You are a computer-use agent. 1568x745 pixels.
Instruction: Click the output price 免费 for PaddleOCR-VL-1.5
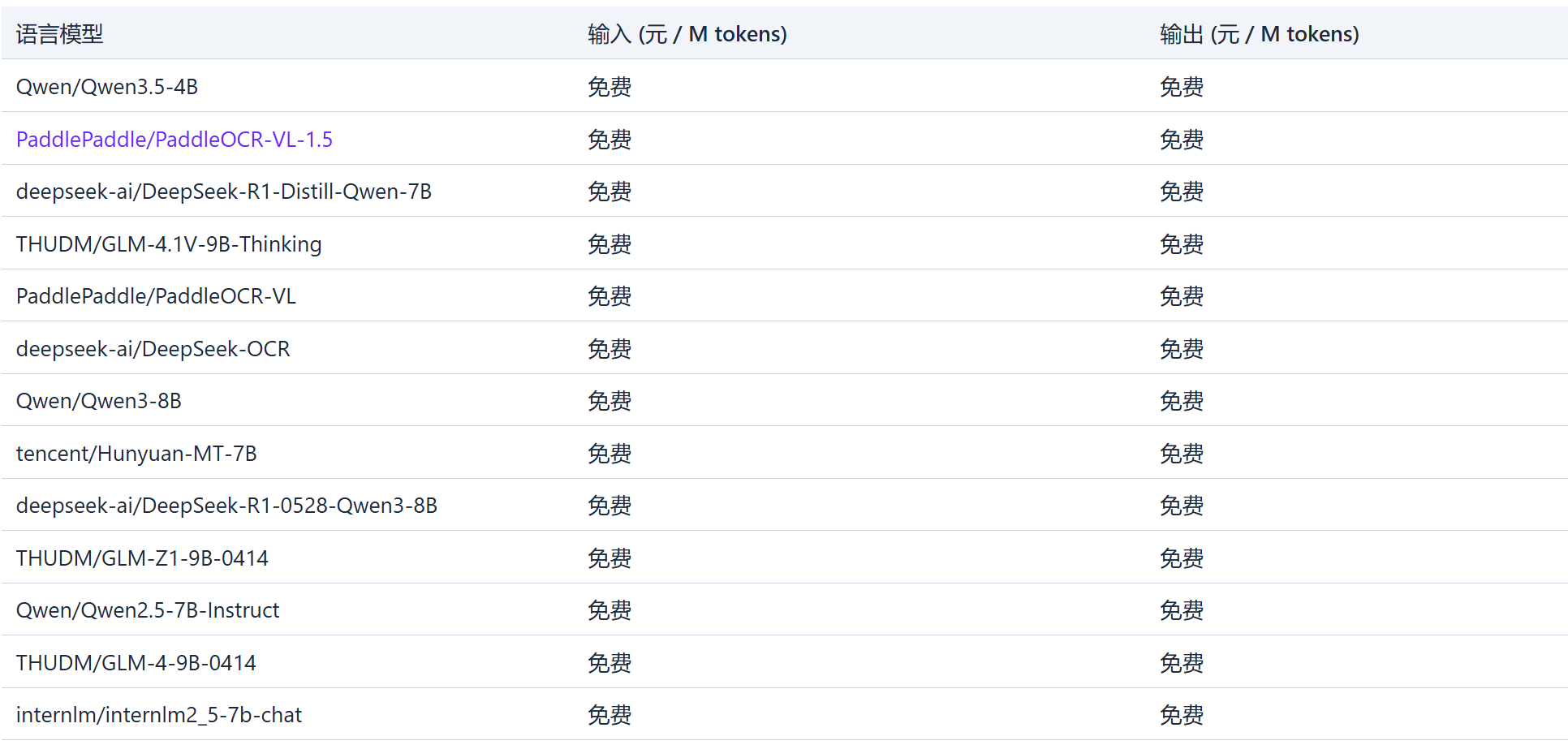tap(1182, 140)
